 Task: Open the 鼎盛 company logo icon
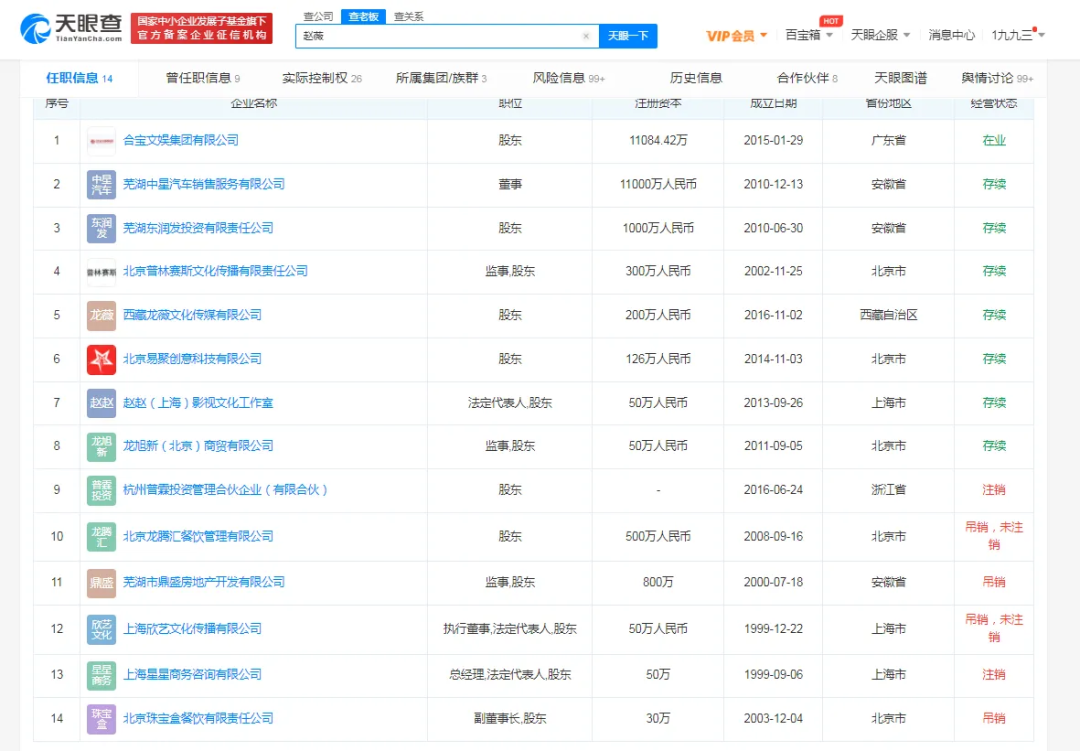pyautogui.click(x=101, y=583)
